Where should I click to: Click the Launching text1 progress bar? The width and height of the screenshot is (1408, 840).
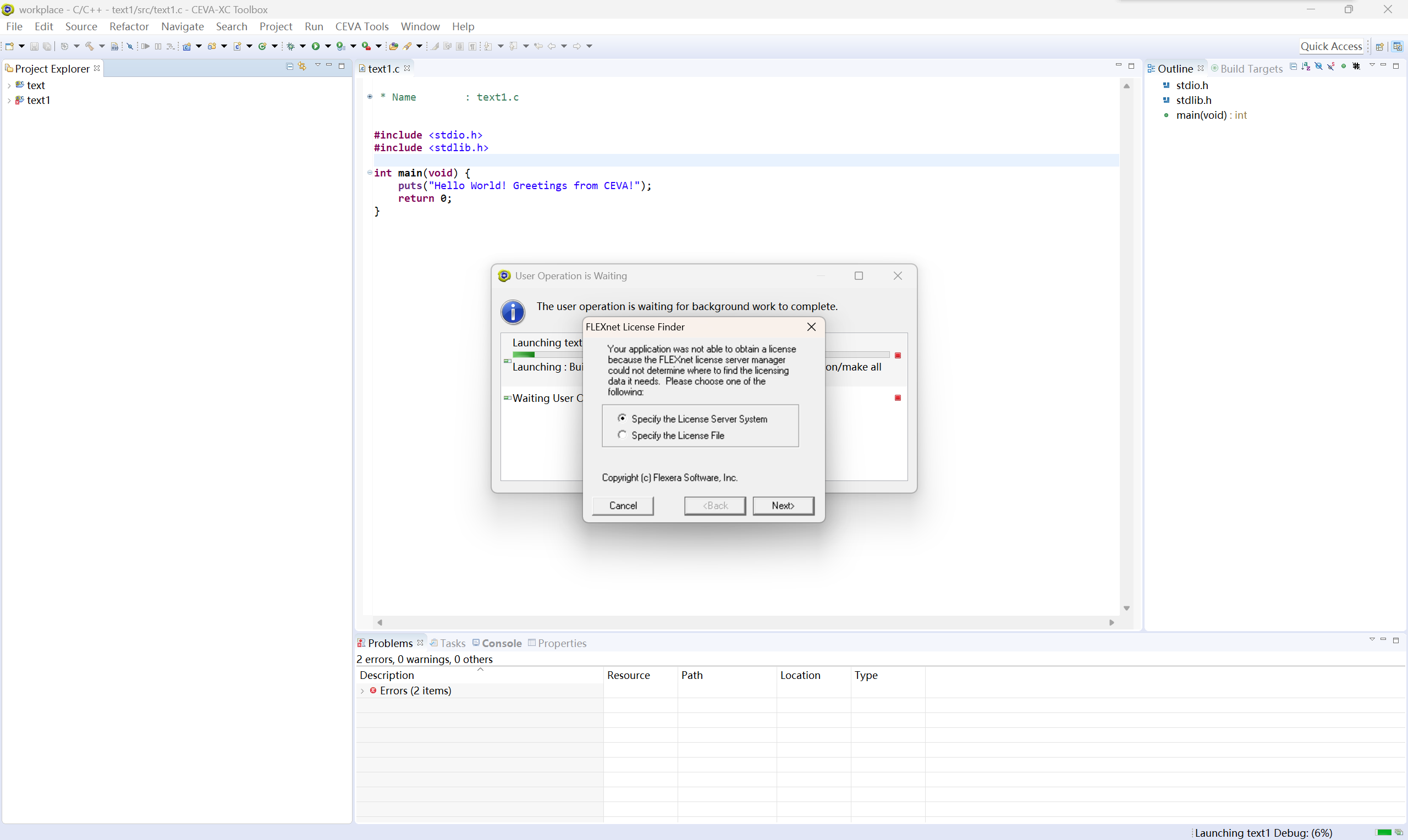[x=701, y=355]
